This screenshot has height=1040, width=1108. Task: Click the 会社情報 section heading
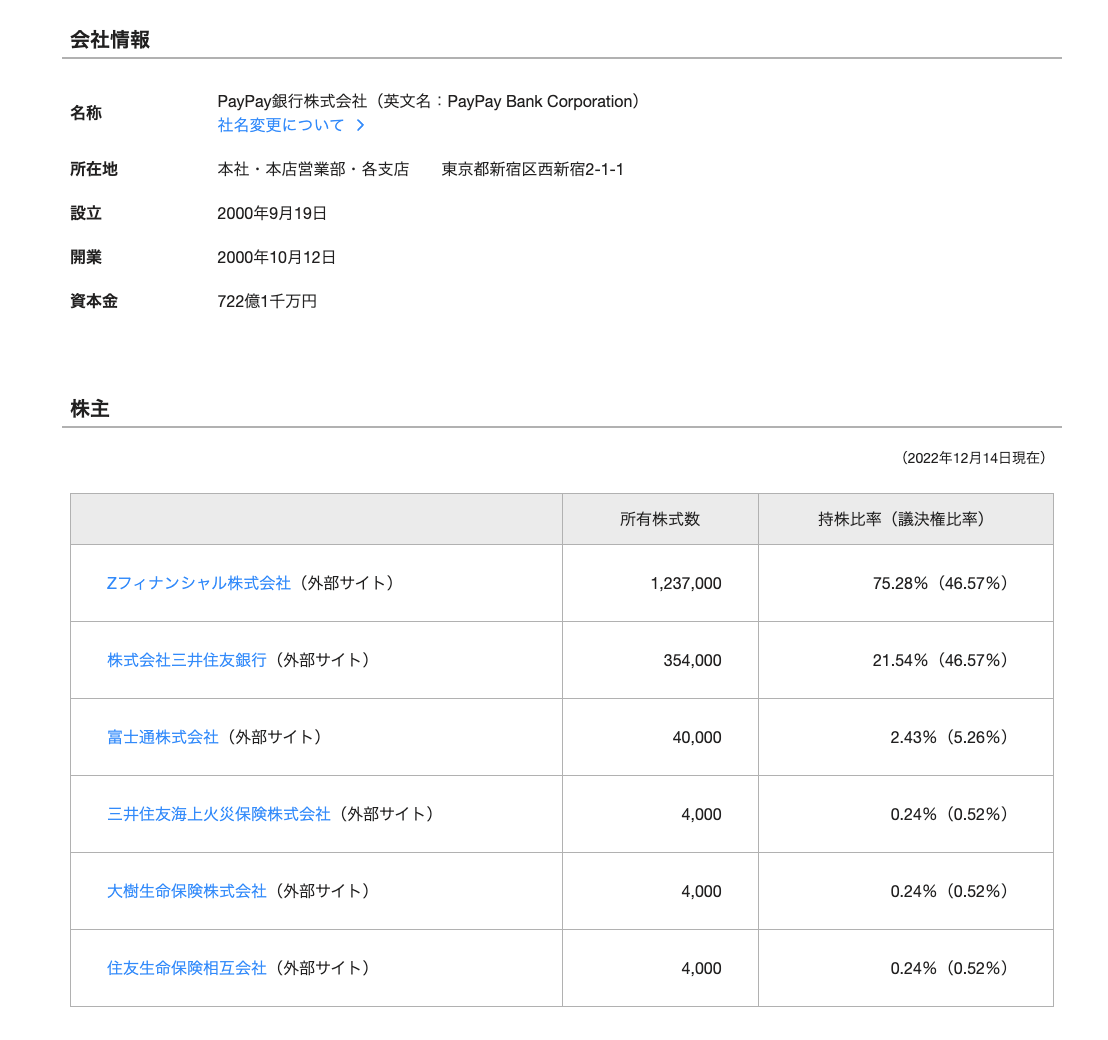110,40
